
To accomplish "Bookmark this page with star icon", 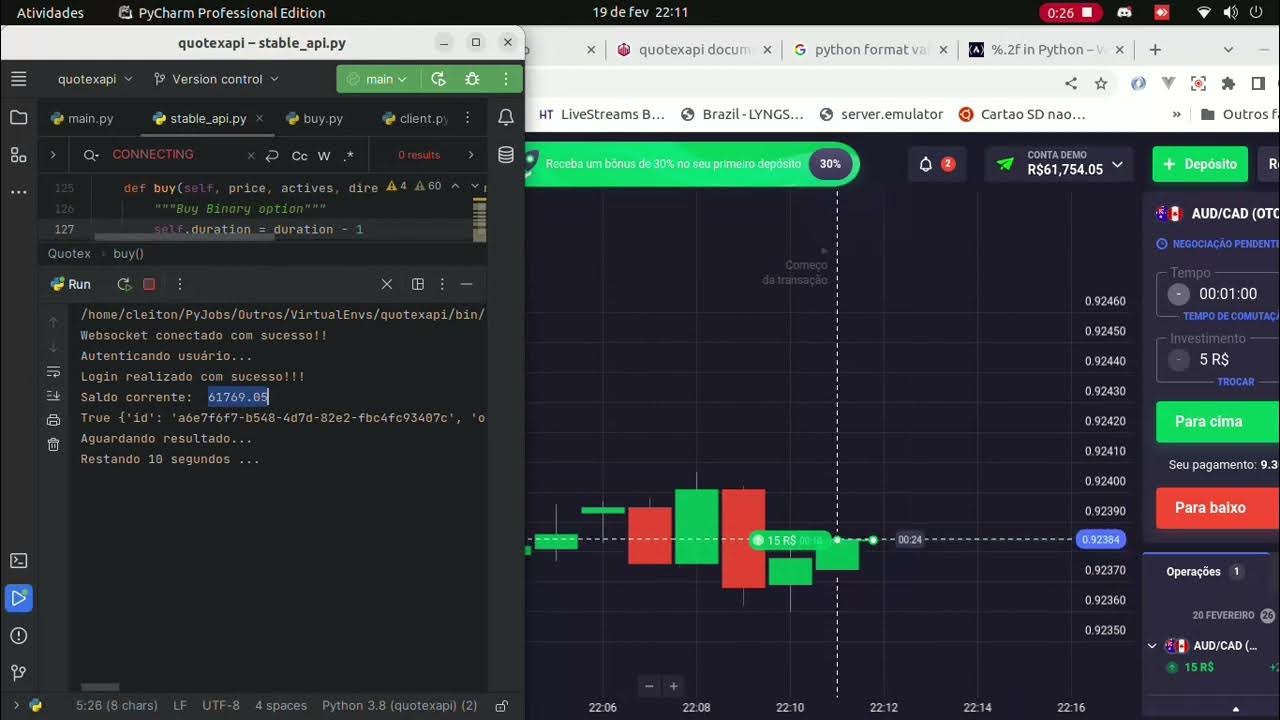I will (1101, 84).
